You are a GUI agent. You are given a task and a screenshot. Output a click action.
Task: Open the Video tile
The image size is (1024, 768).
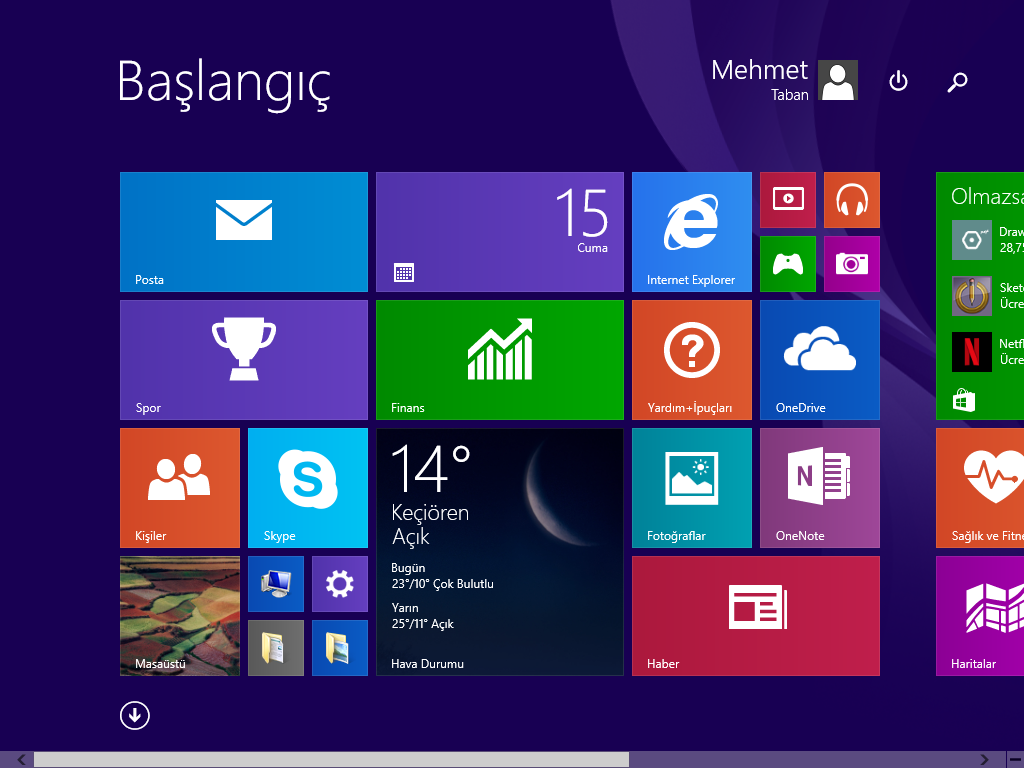[x=788, y=200]
